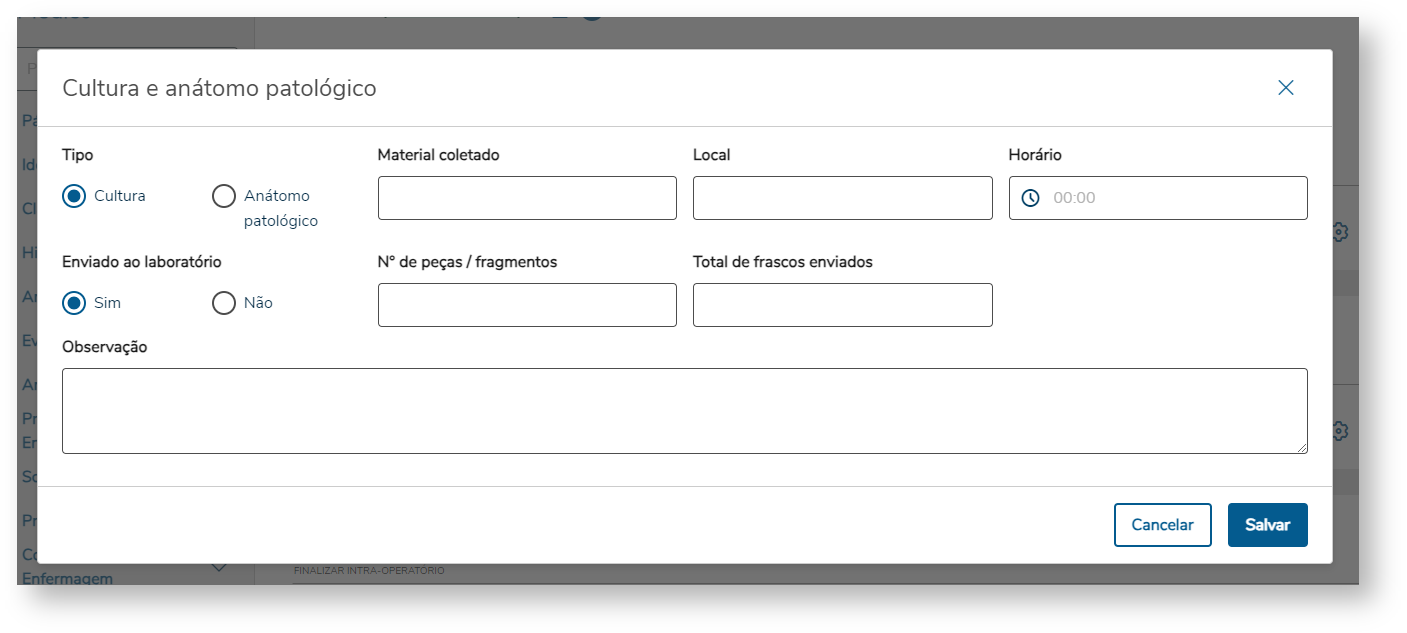This screenshot has width=1407, height=633.
Task: Click the Salvar button
Action: pyautogui.click(x=1268, y=525)
